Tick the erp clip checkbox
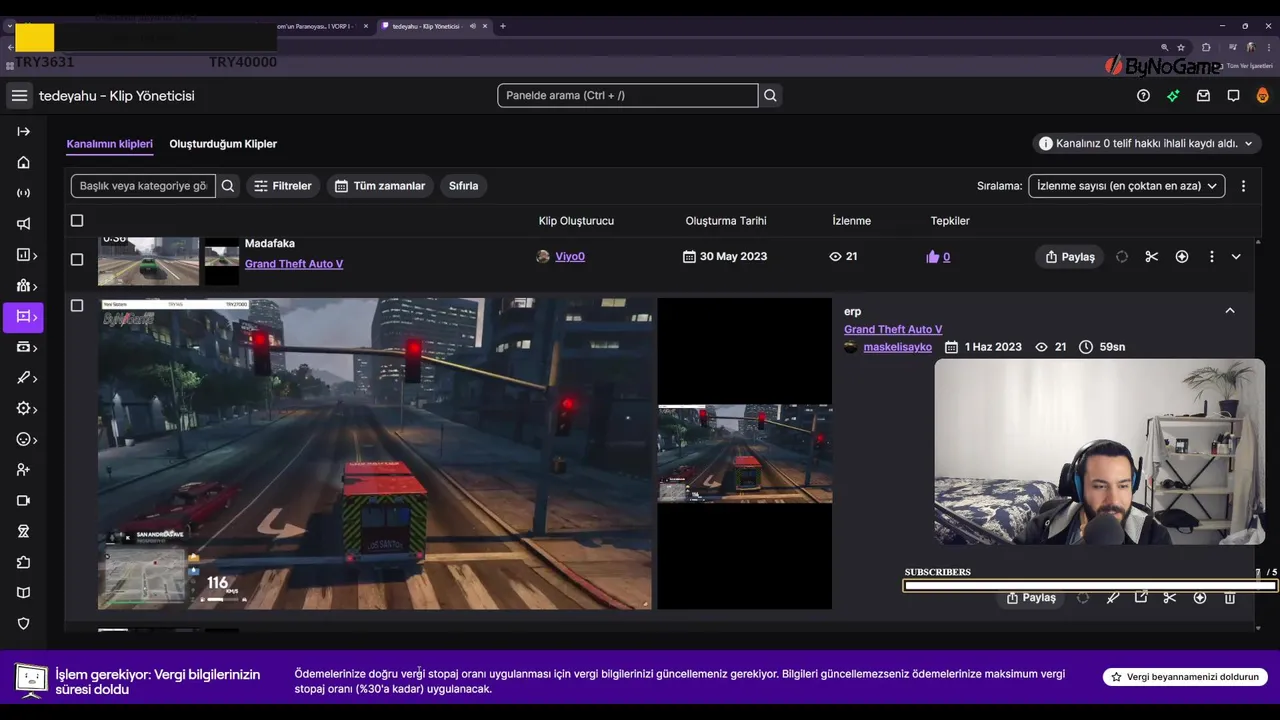 (77, 305)
